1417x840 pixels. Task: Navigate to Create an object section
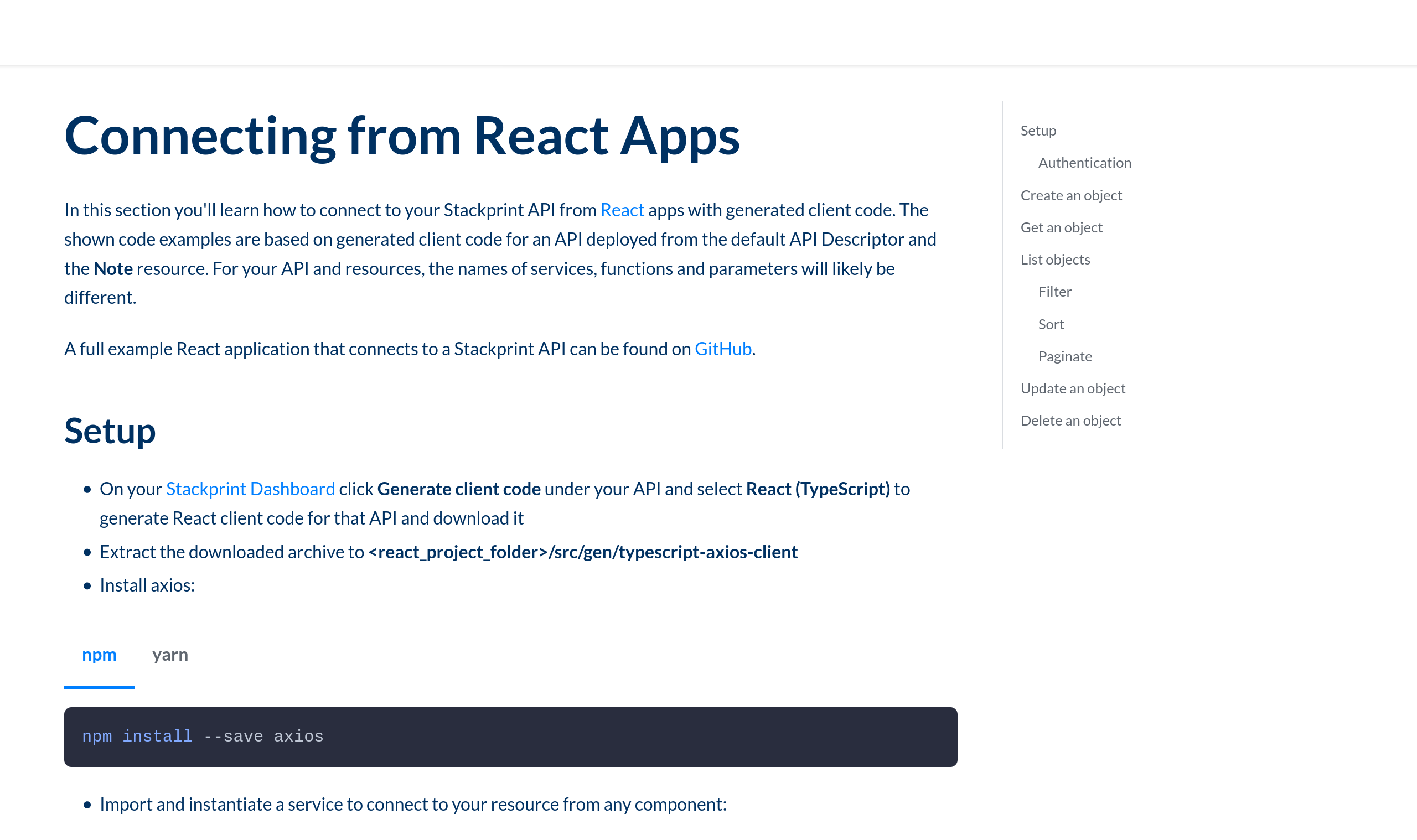pos(1070,195)
